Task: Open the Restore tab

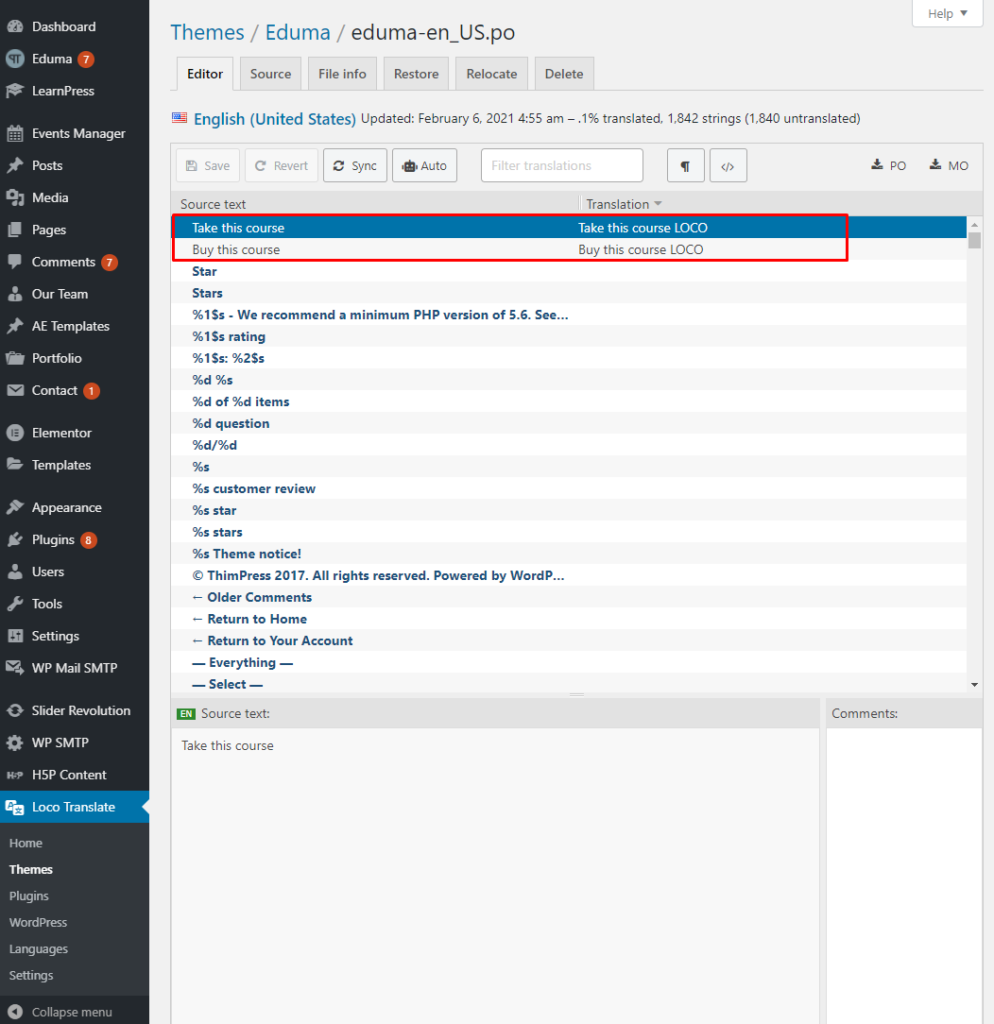Action: click(x=416, y=73)
